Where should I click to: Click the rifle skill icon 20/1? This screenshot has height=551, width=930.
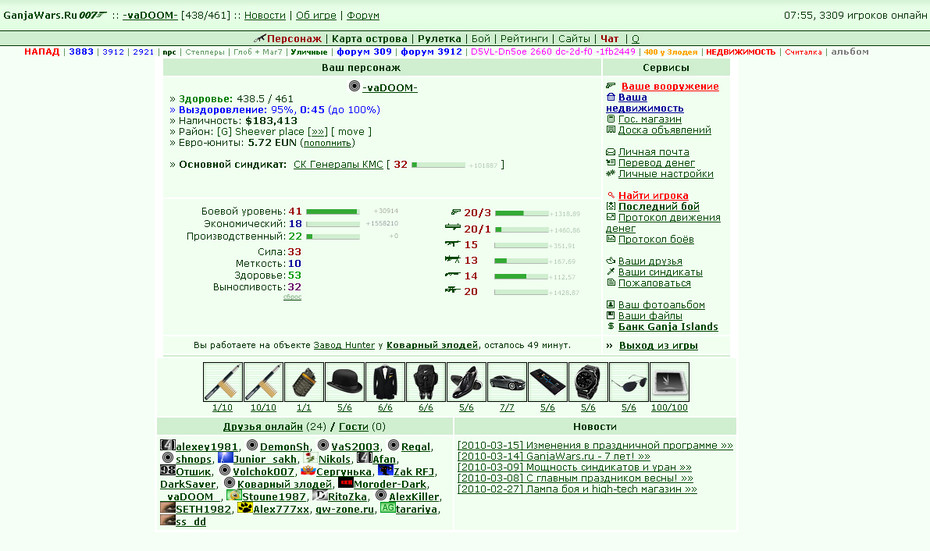click(453, 227)
